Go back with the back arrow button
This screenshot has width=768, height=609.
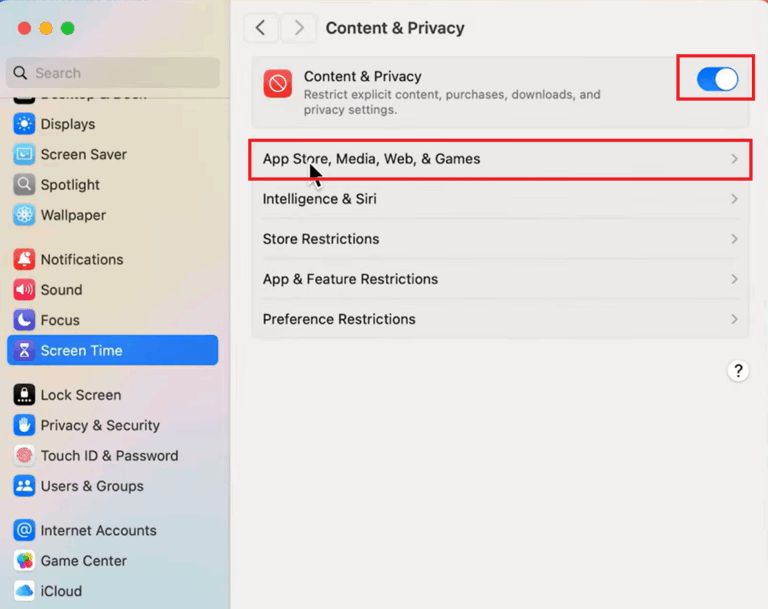[x=260, y=28]
